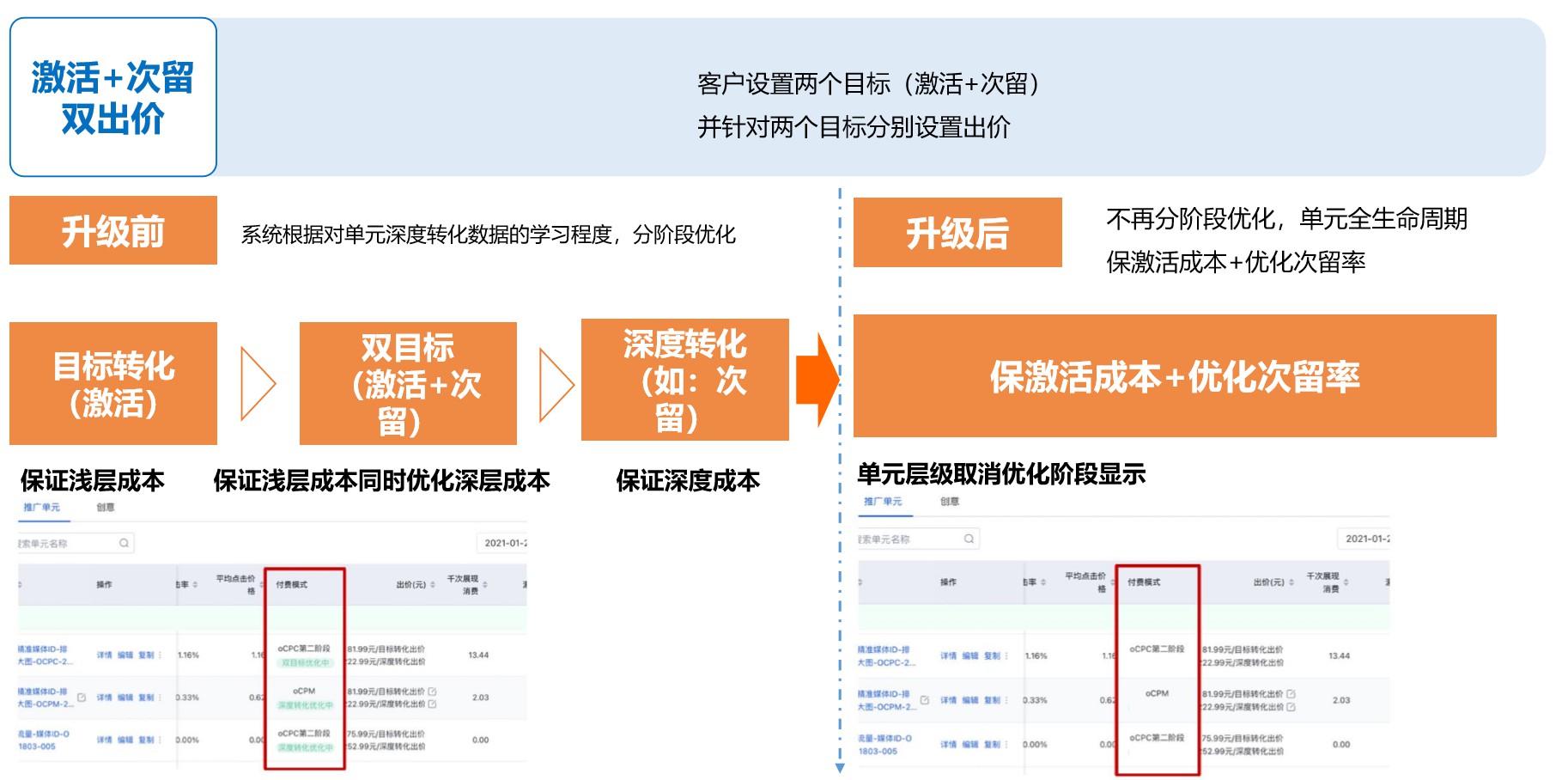
Task: Select the 深度转化(如:次留) stage box
Action: click(x=685, y=380)
